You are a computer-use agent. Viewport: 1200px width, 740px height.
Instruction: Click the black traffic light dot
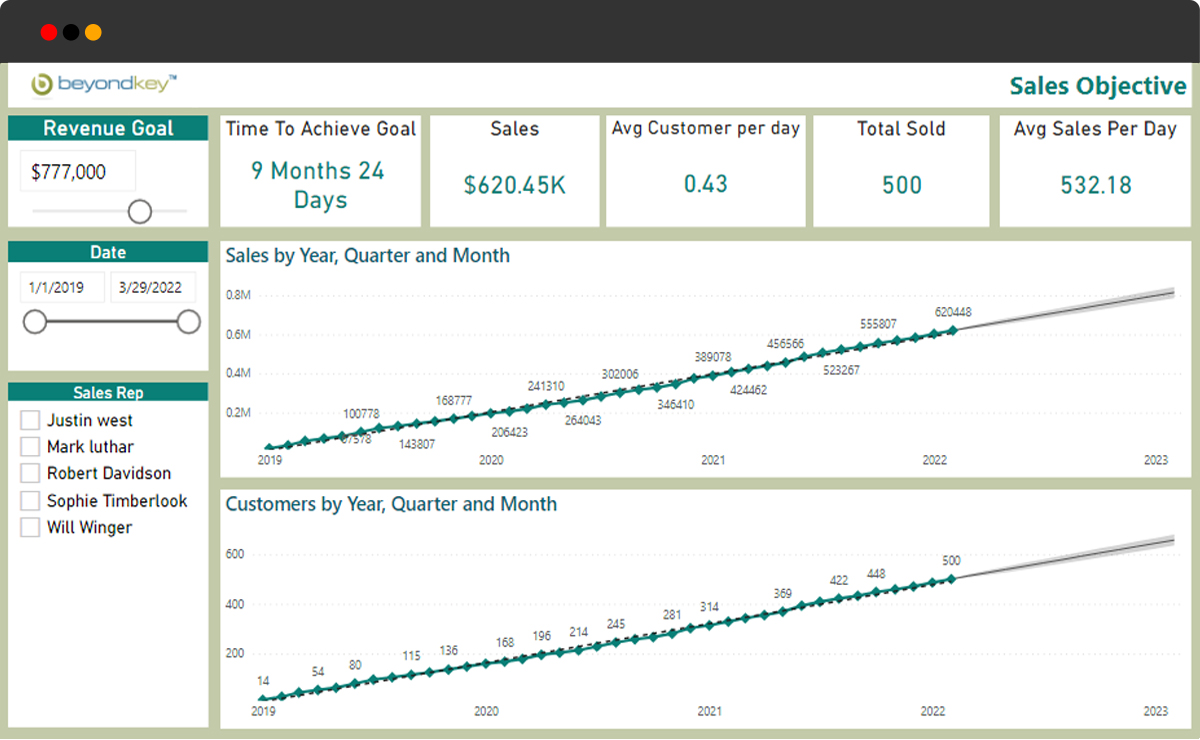[x=71, y=31]
